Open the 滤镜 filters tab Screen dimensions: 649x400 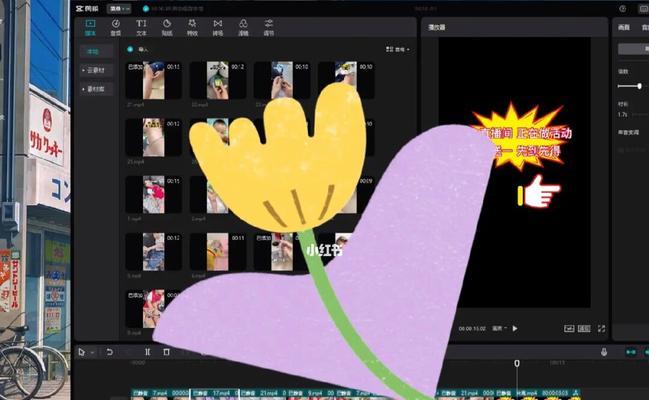pyautogui.click(x=243, y=27)
